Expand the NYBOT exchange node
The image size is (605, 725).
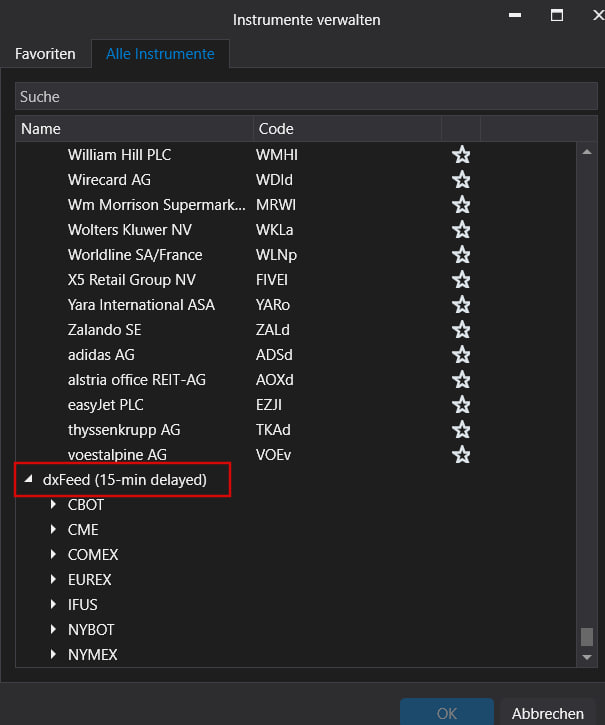(x=53, y=629)
